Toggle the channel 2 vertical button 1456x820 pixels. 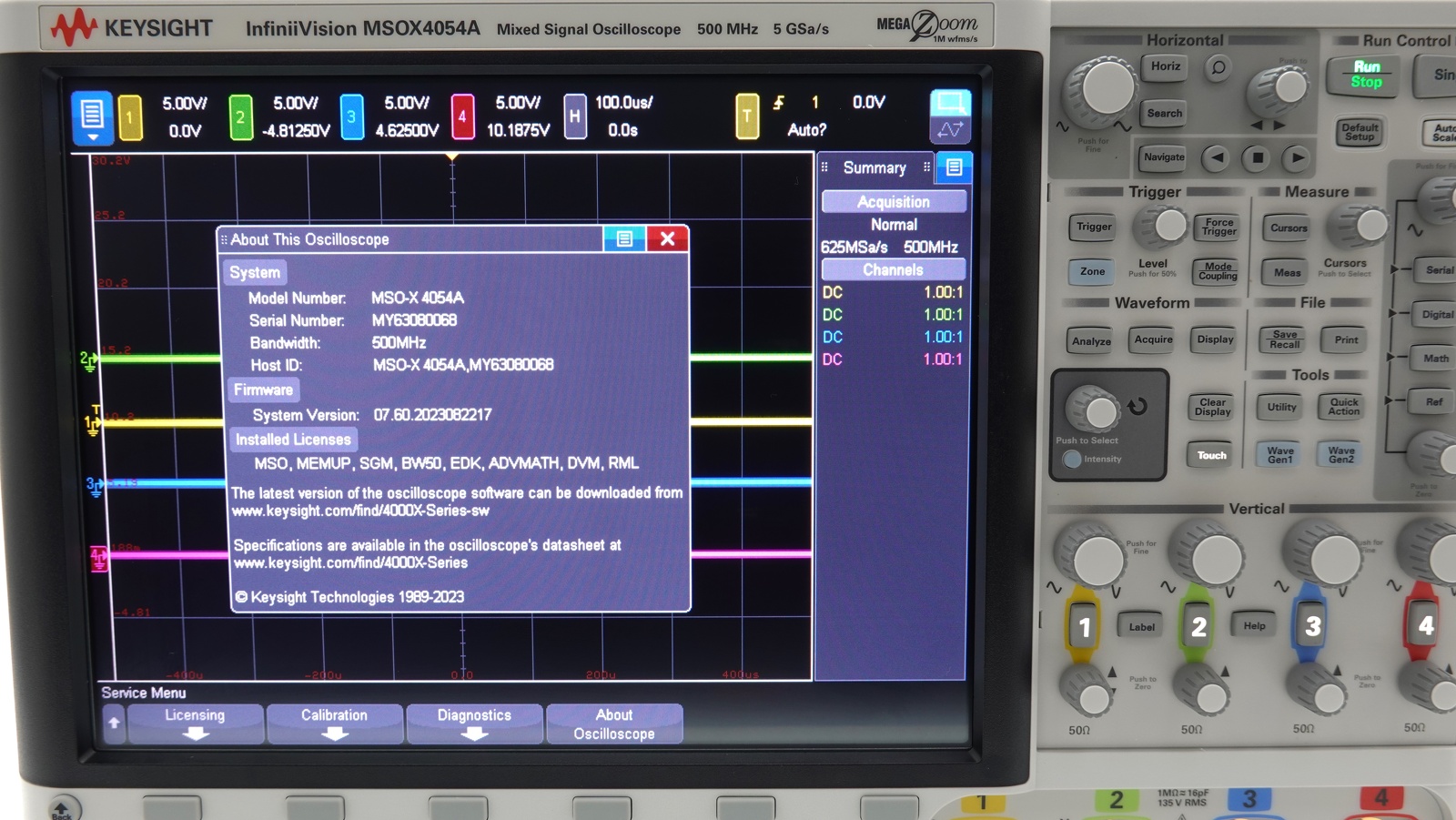tap(1198, 626)
